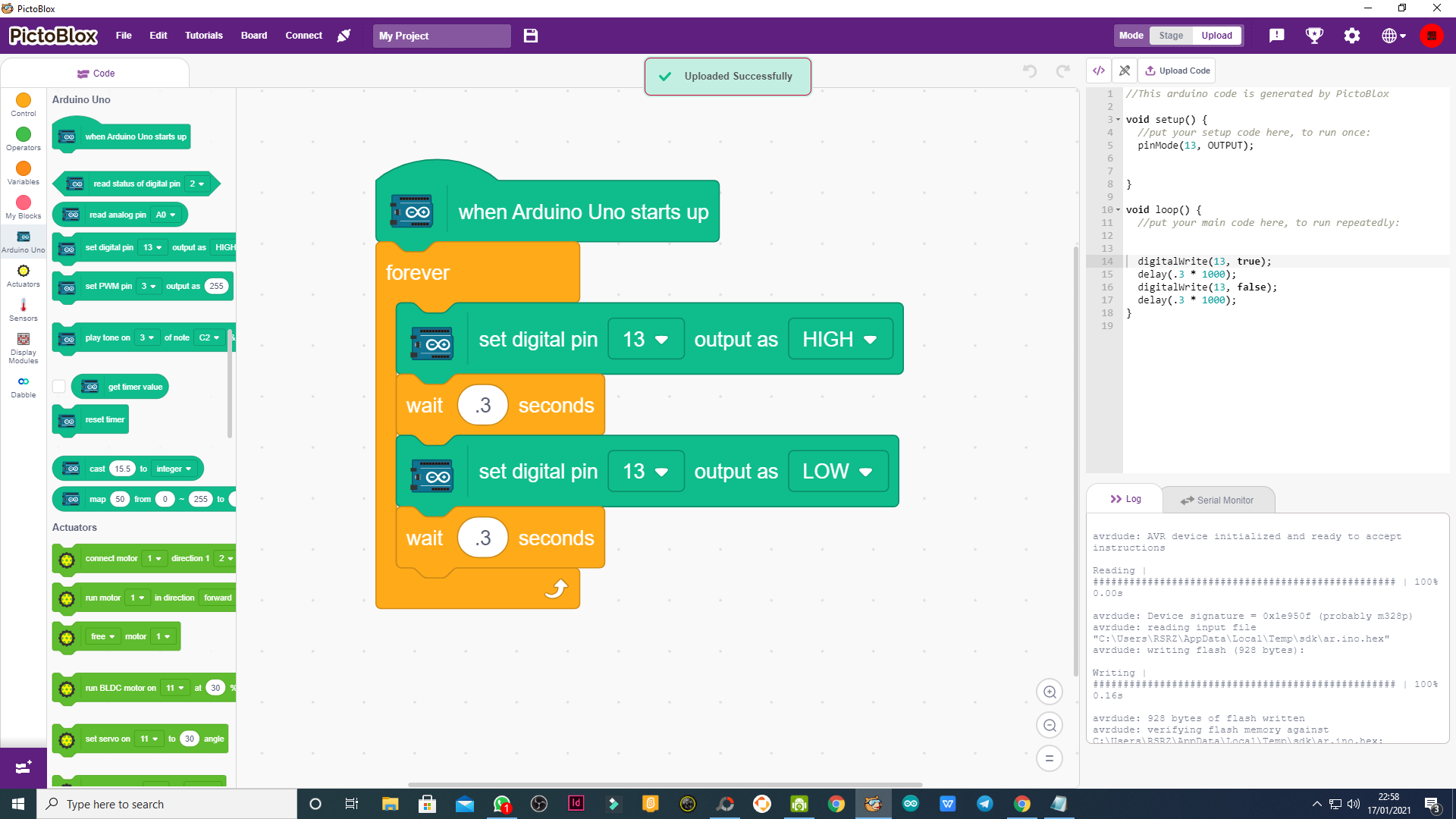Image resolution: width=1456 pixels, height=819 pixels.
Task: Unpin the generated code panel
Action: pos(1125,70)
